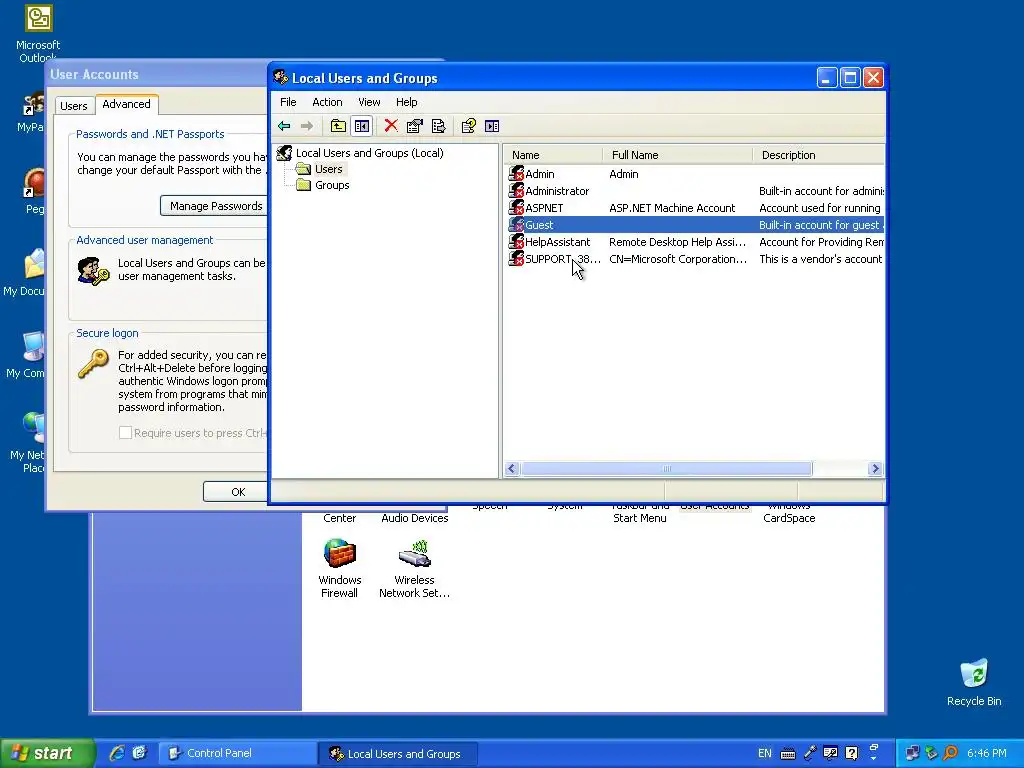Click the Admin full name cell
Viewport: 1024px width, 768px height.
(x=624, y=174)
